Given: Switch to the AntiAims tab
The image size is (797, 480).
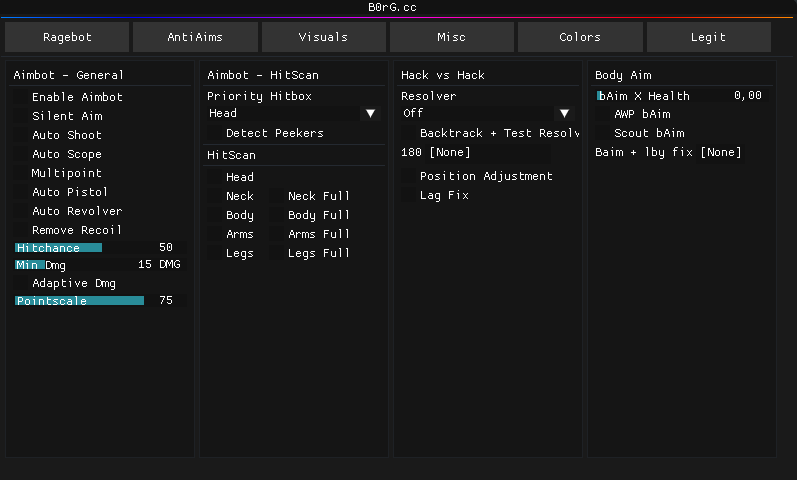Looking at the screenshot, I should (195, 37).
